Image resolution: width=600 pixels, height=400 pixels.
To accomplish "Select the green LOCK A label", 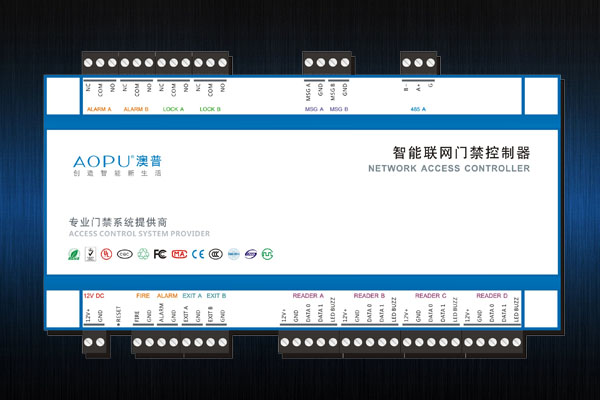I will point(173,109).
